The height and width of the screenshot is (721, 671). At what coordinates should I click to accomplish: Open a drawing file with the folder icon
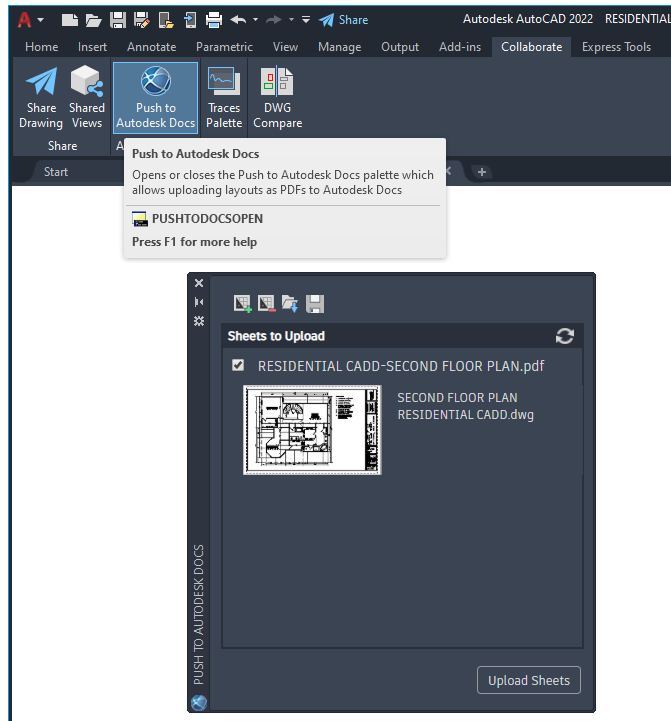coord(93,20)
